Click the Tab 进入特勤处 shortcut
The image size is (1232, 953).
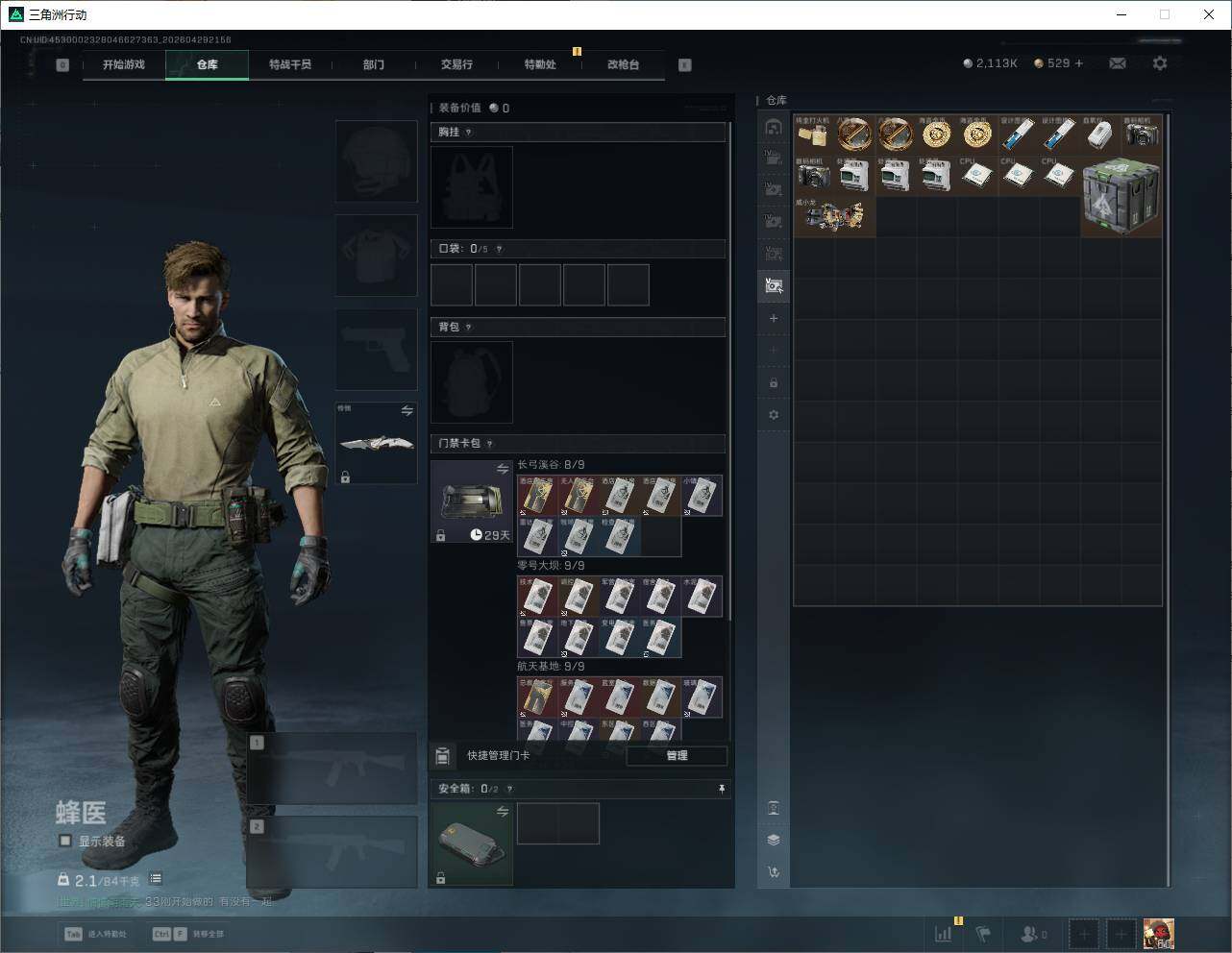pyautogui.click(x=95, y=934)
